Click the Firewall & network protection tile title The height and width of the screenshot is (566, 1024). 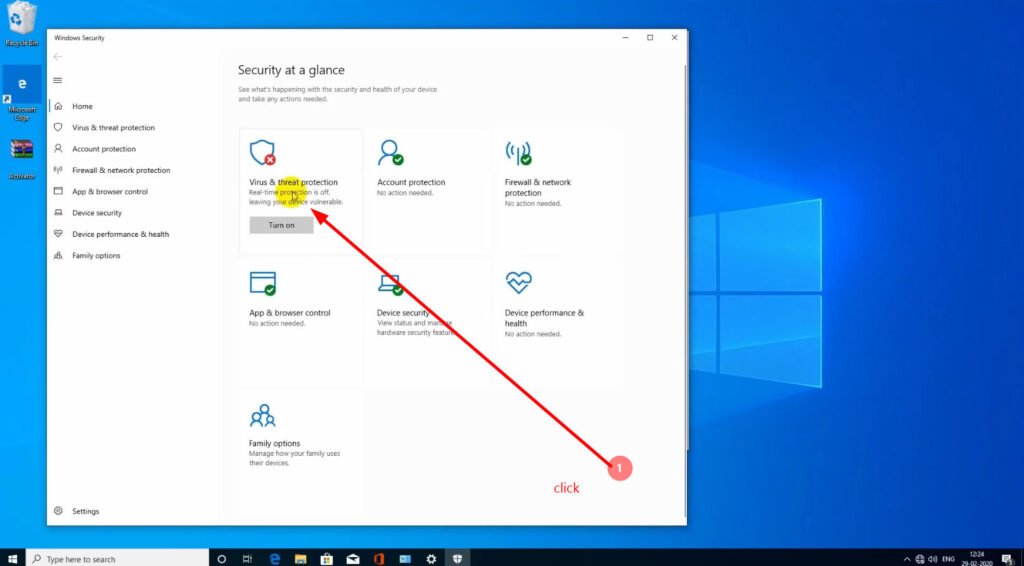click(x=537, y=188)
